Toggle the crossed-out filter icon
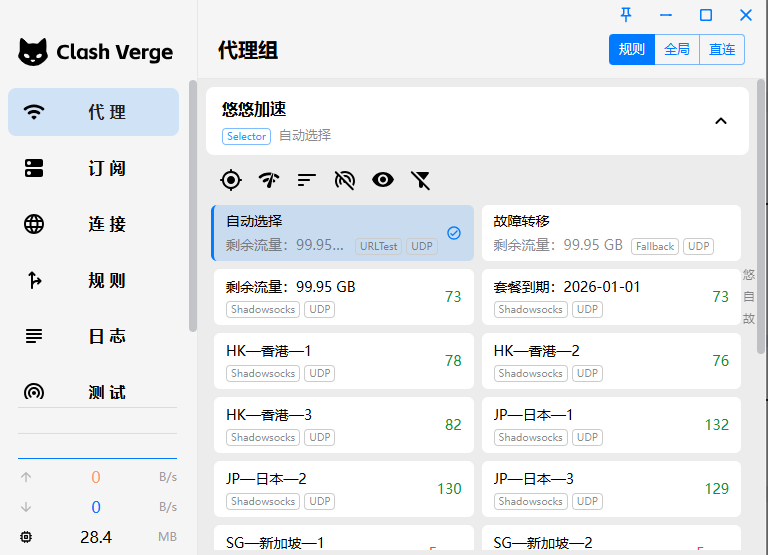The image size is (768, 555). point(421,180)
